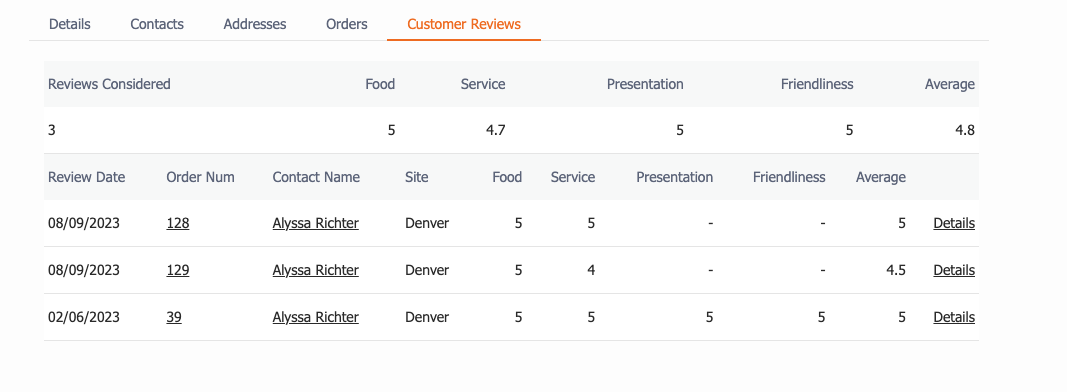Select the Addresses tab
This screenshot has height=392, width=1067.
(x=255, y=24)
